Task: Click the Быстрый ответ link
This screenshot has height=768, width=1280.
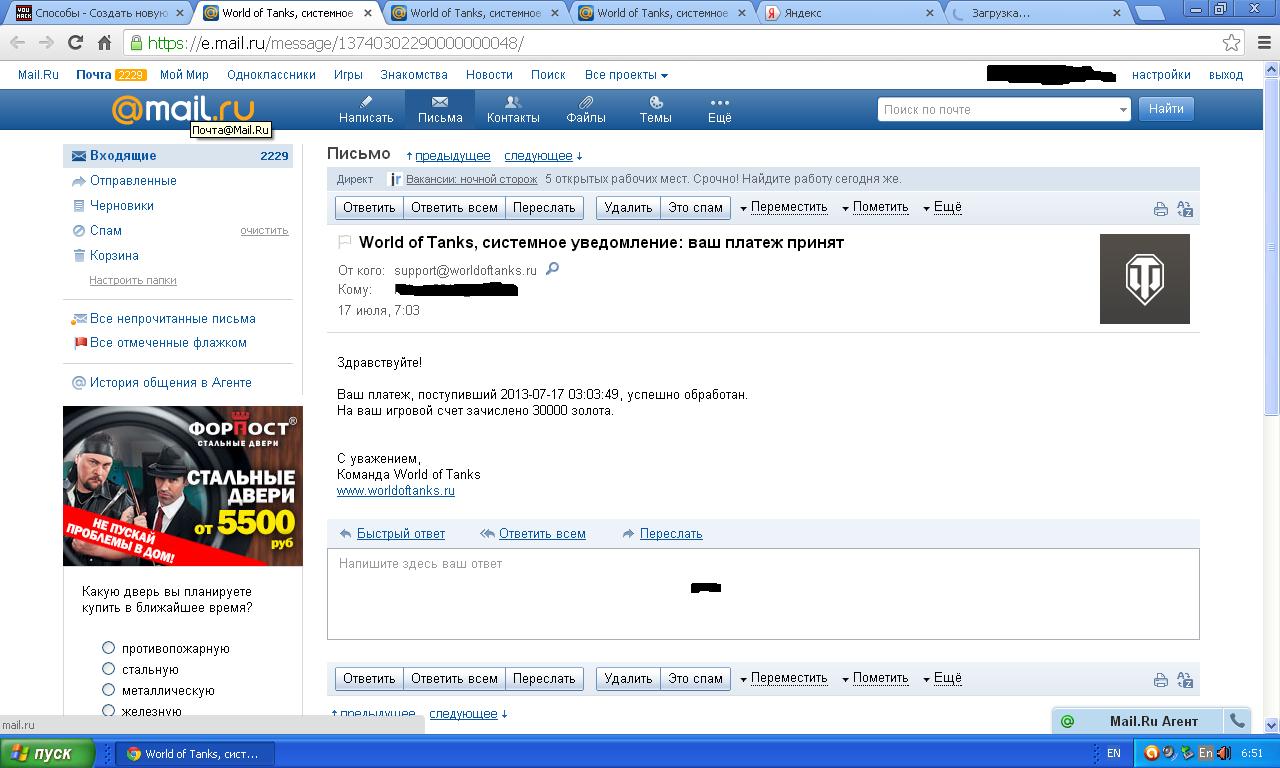Action: point(401,534)
